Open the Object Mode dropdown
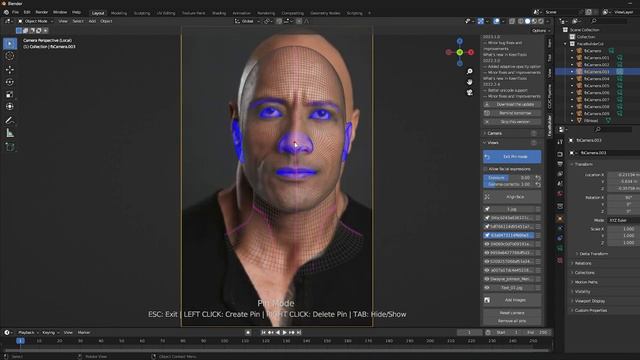Image resolution: width=640 pixels, height=360 pixels. [36, 21]
